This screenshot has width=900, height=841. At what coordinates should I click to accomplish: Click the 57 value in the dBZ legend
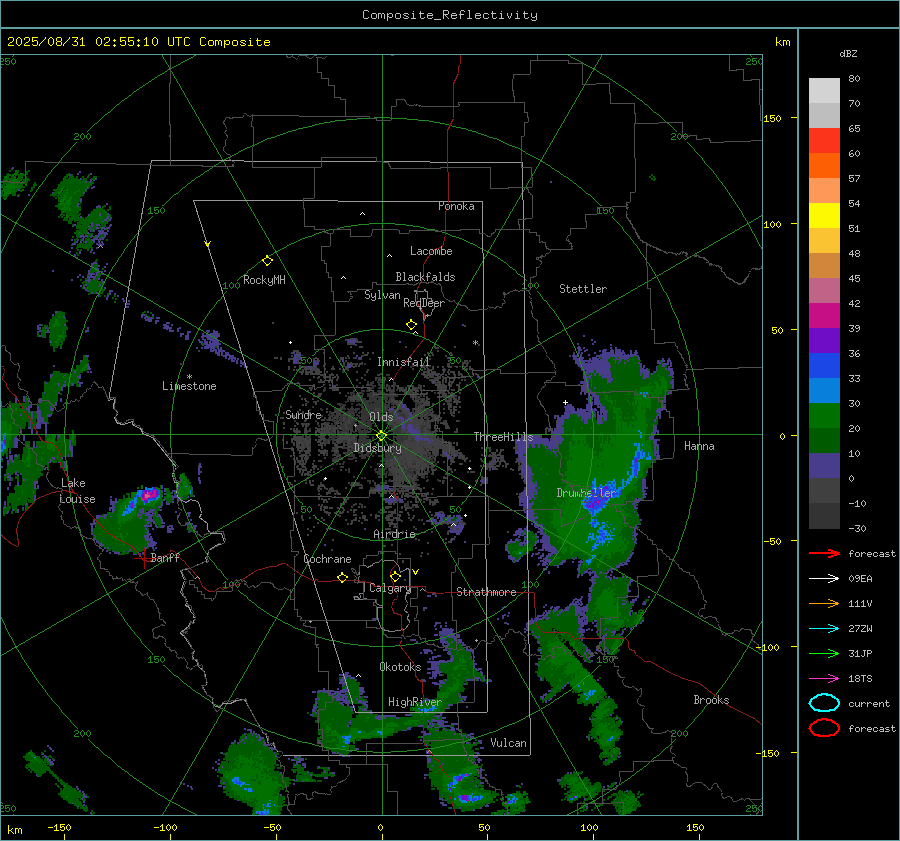pyautogui.click(x=854, y=179)
